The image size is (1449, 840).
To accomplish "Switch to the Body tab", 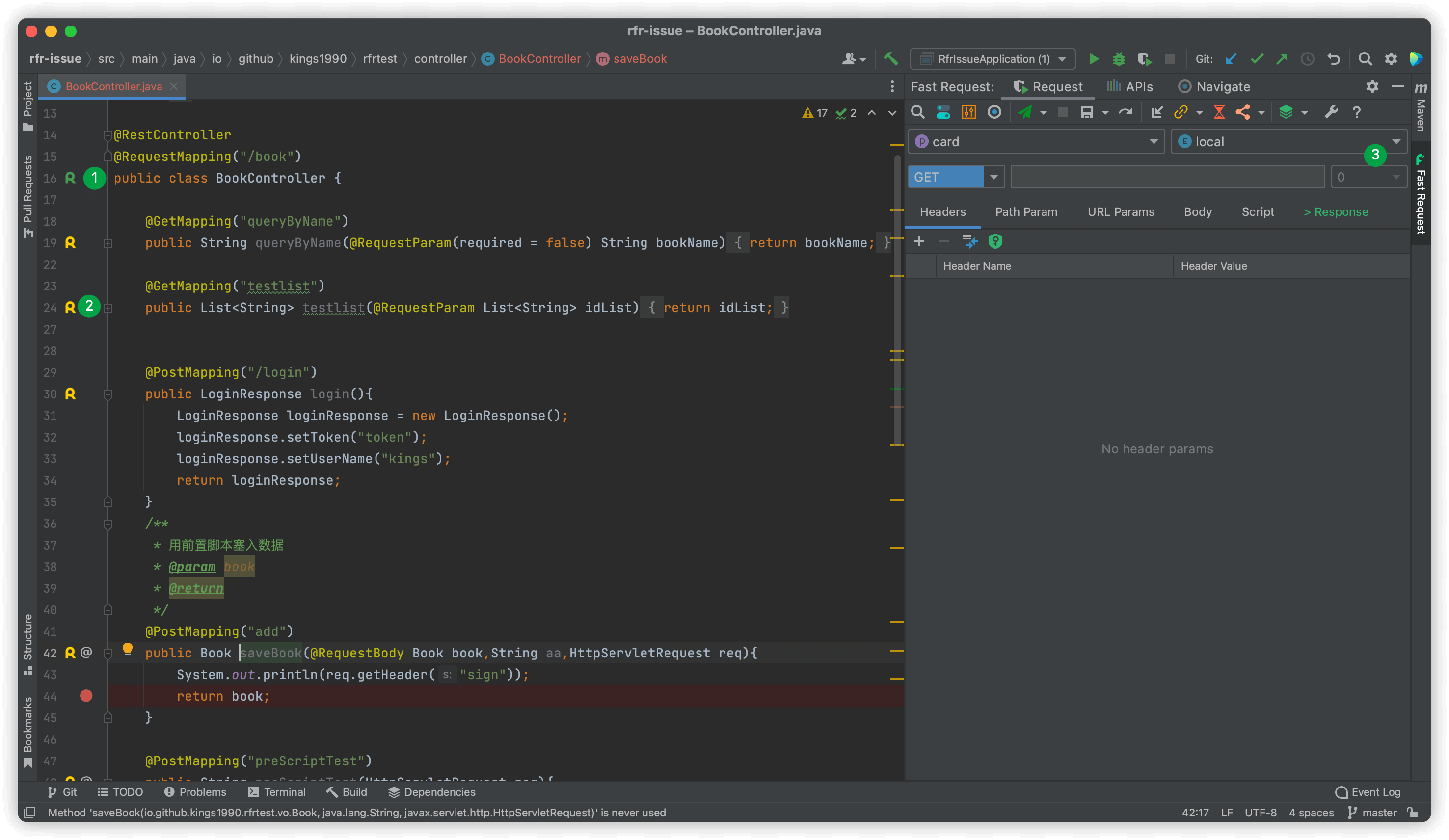I will click(x=1198, y=211).
